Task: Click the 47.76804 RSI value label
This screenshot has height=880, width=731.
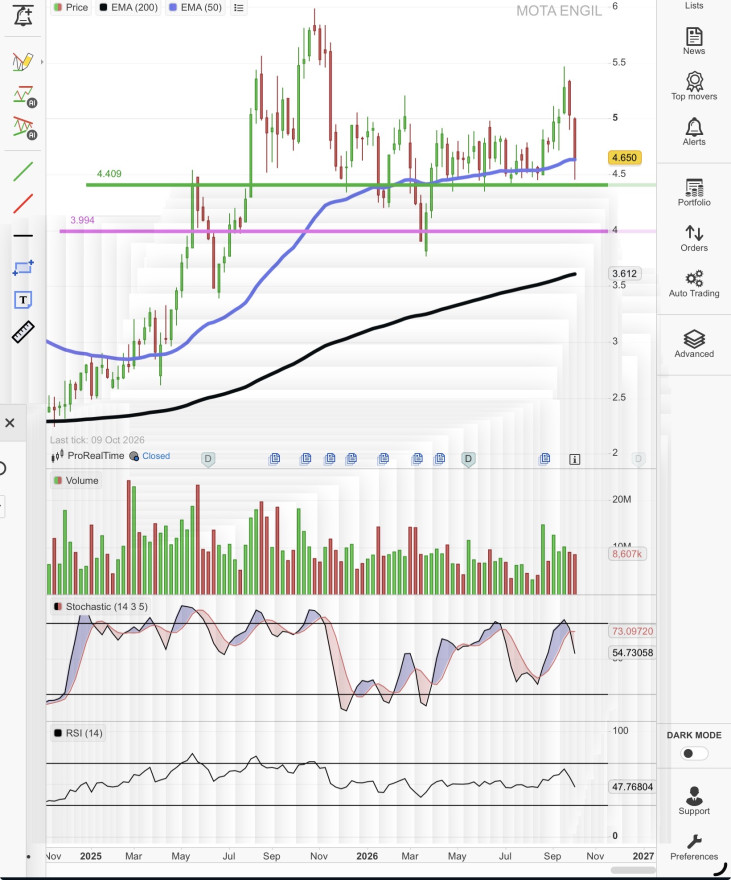Action: pos(632,787)
